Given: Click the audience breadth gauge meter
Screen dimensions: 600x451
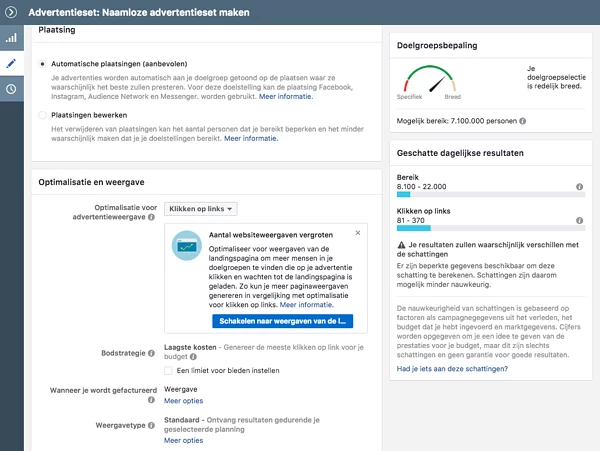Looking at the screenshot, I should (x=430, y=80).
